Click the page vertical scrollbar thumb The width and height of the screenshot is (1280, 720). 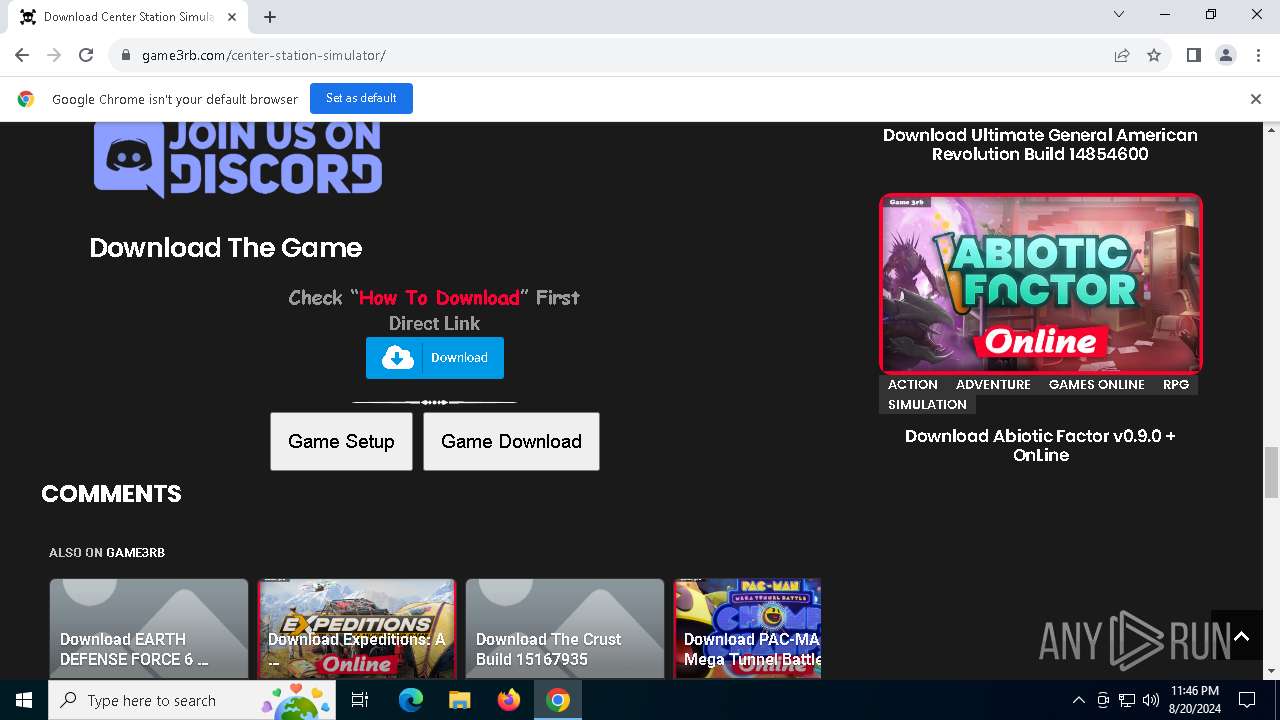click(1271, 472)
